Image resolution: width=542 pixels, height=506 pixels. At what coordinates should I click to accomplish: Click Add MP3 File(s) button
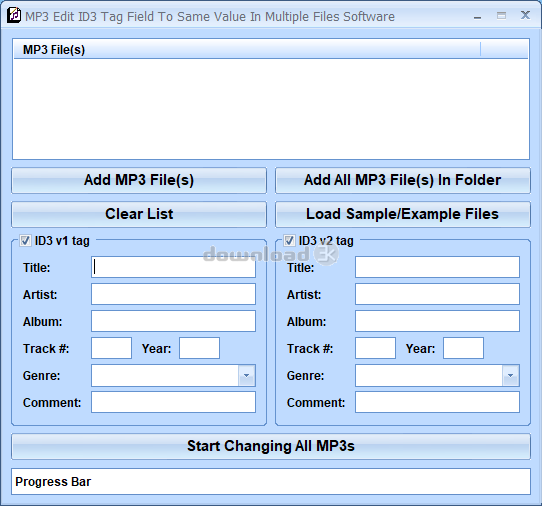[139, 180]
